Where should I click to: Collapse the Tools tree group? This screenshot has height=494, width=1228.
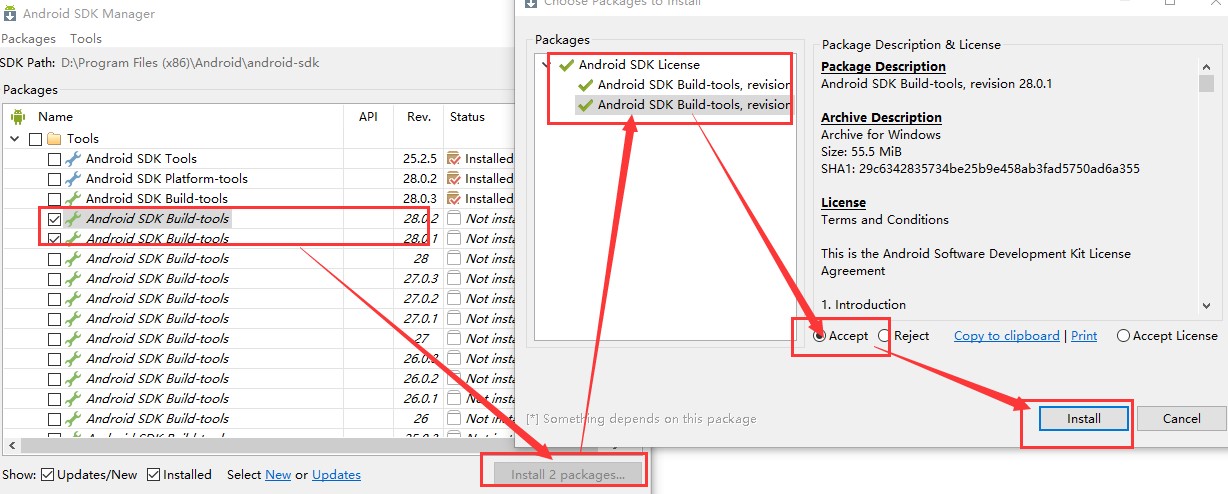pos(15,139)
